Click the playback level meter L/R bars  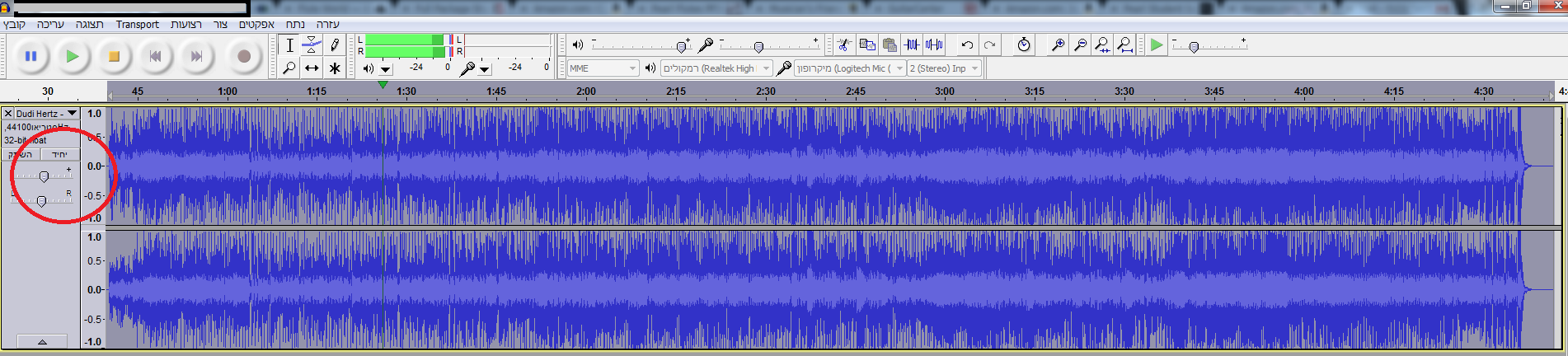click(409, 45)
